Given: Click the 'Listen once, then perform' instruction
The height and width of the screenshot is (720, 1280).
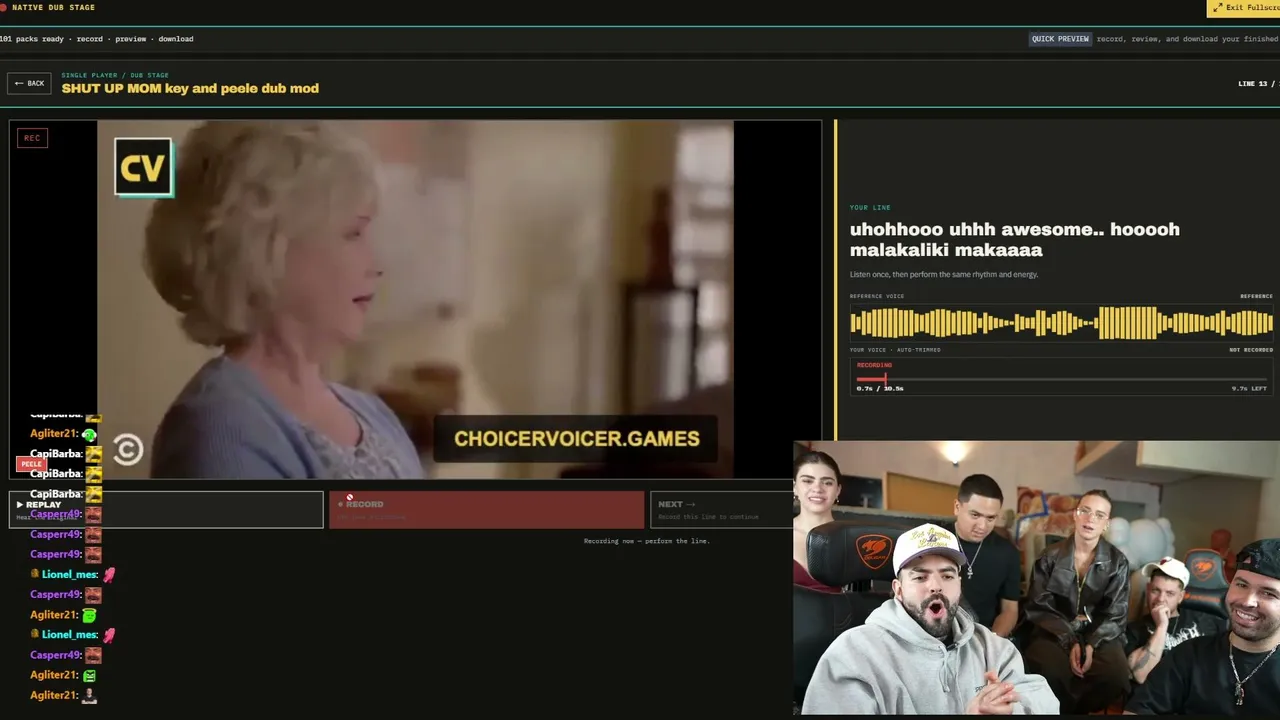Looking at the screenshot, I should pyautogui.click(x=944, y=274).
